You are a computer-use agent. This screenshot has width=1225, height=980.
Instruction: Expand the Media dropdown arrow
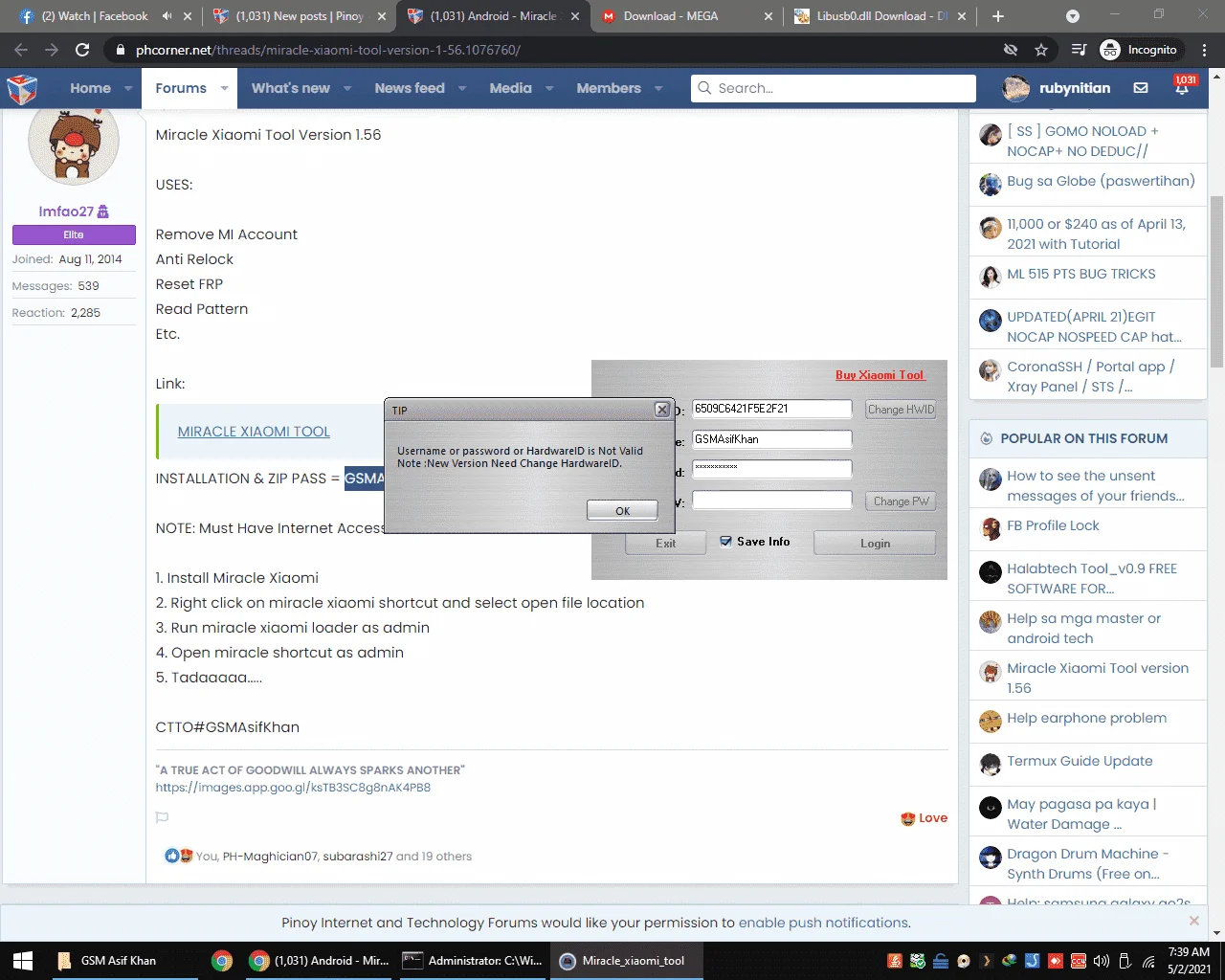(549, 88)
